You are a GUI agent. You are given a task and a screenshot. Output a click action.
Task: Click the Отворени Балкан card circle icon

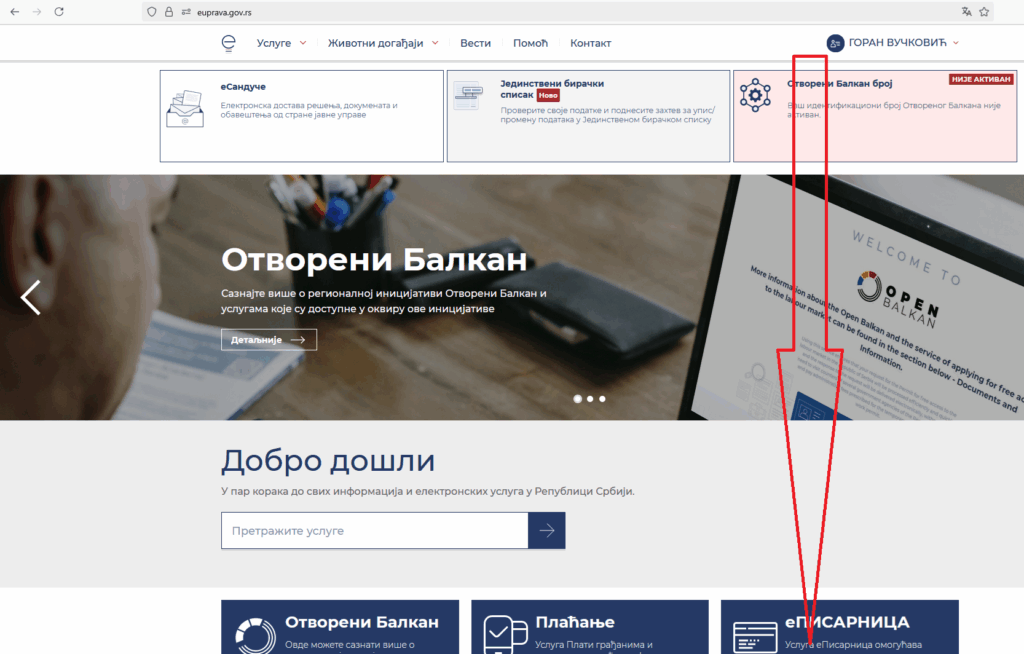pos(255,636)
